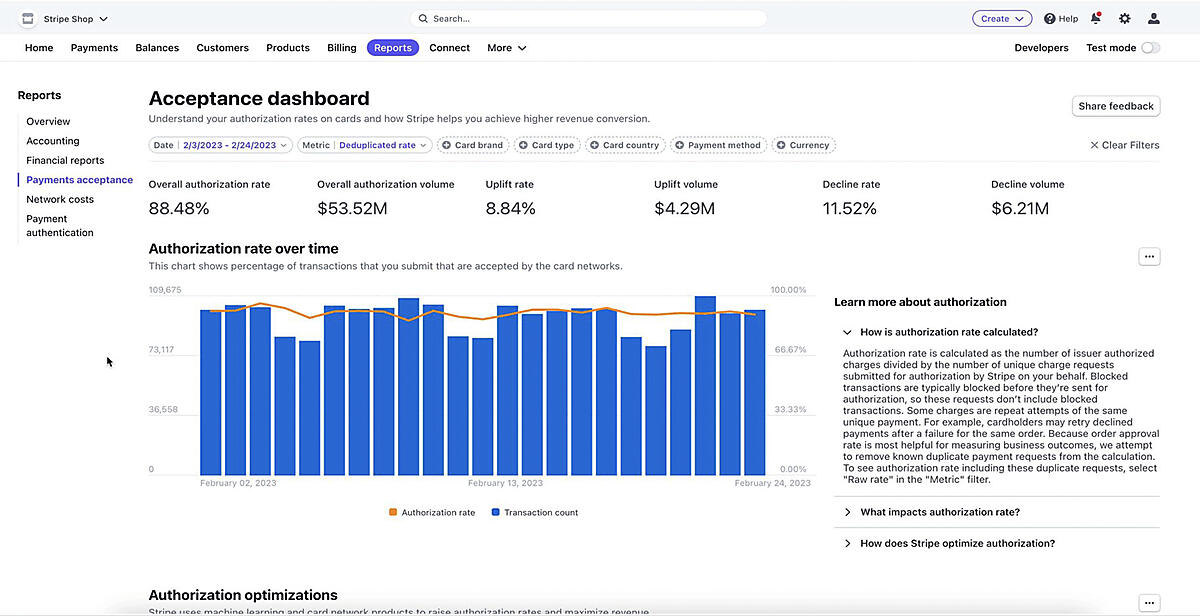Toggle the Authorization rate legend series

point(431,513)
